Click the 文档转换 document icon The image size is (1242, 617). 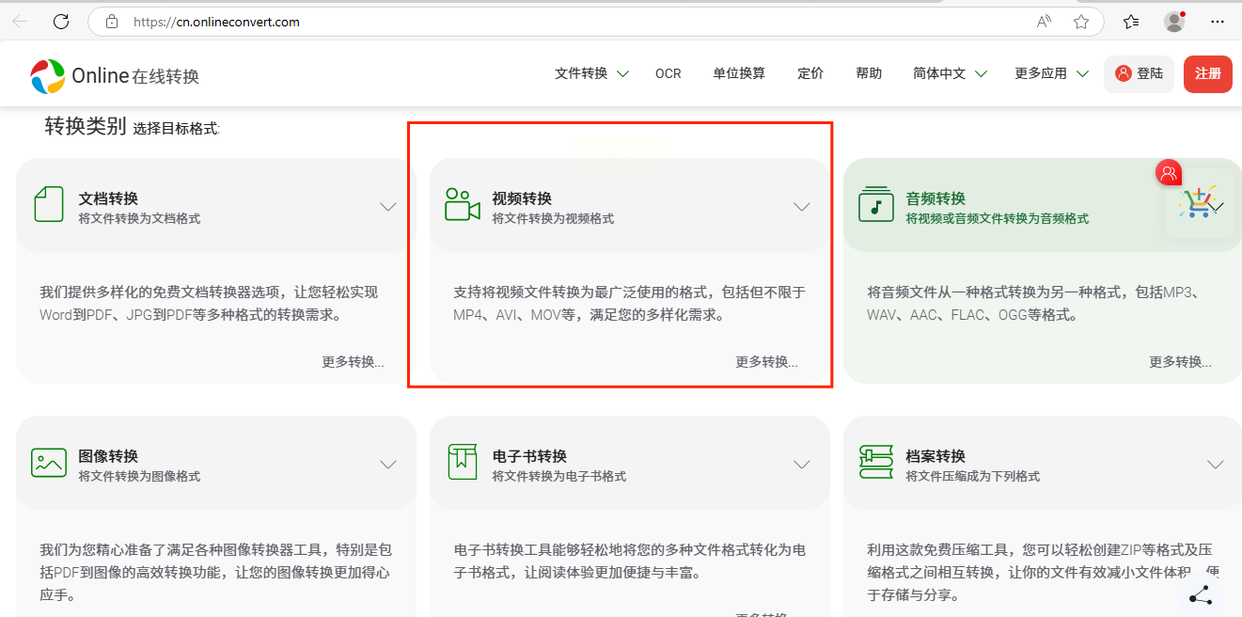(49, 204)
